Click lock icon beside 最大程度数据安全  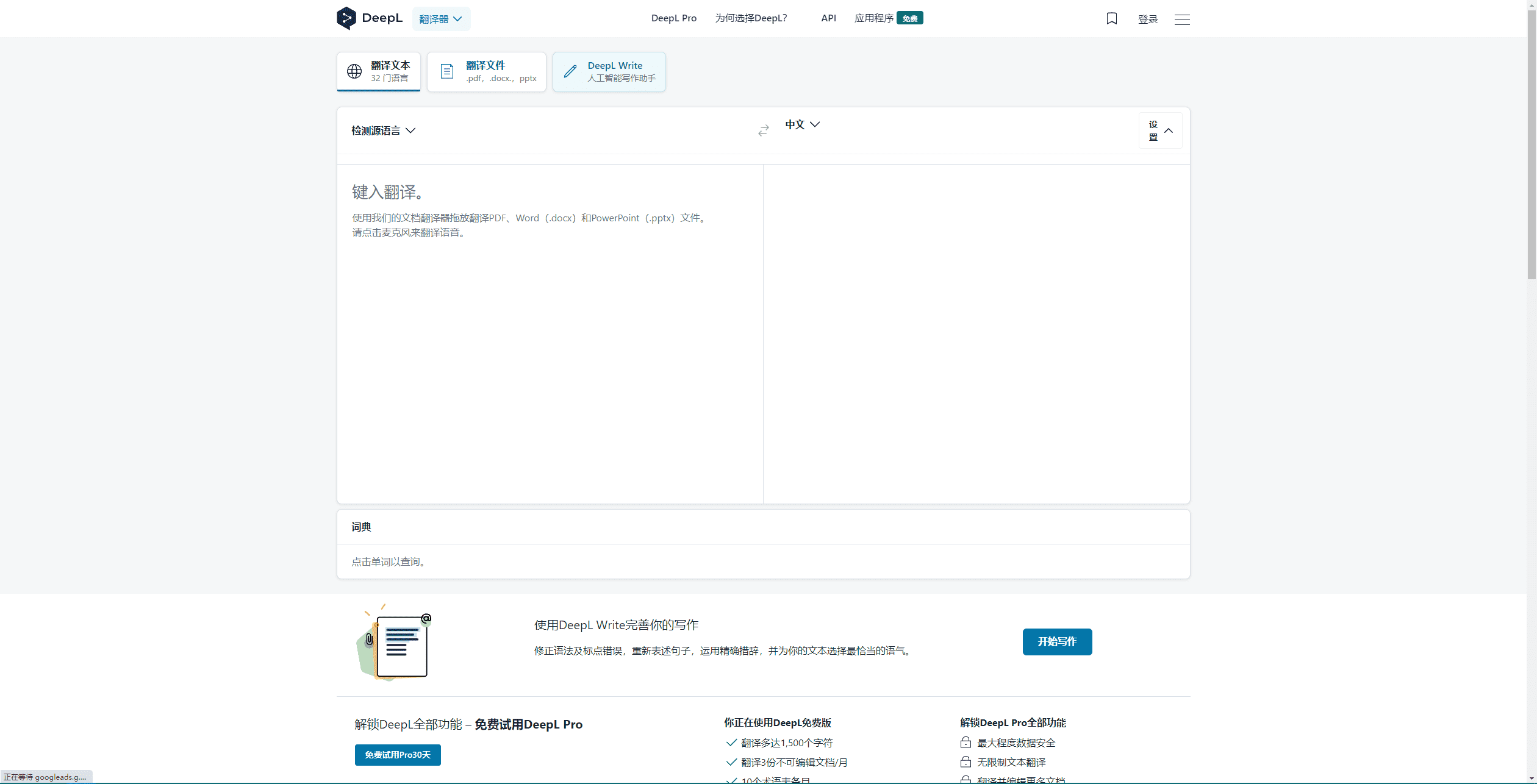tap(966, 743)
